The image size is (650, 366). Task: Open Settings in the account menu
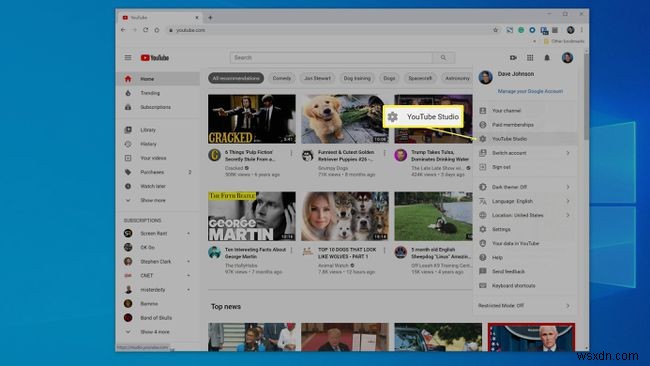coord(525,229)
